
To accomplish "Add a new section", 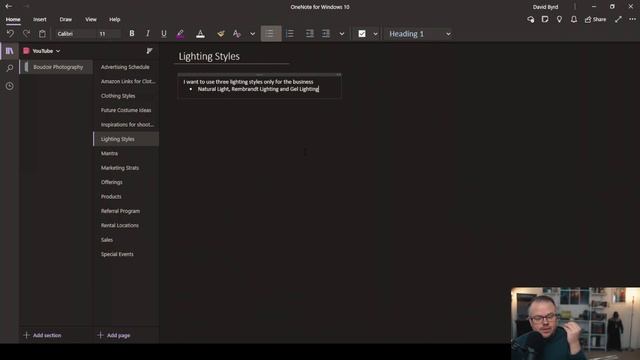I will [42, 335].
